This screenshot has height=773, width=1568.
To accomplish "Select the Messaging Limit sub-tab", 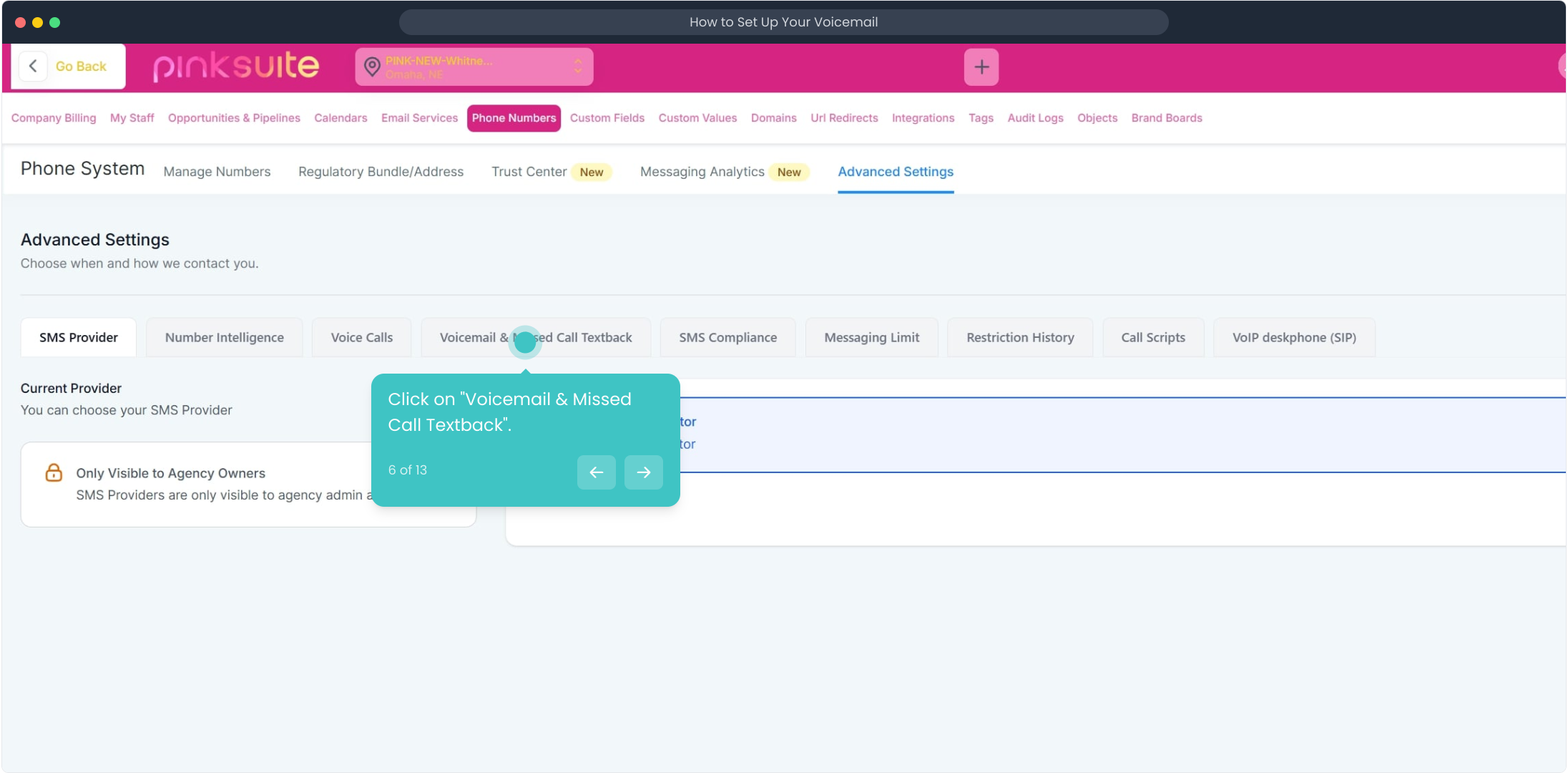I will pyautogui.click(x=871, y=337).
